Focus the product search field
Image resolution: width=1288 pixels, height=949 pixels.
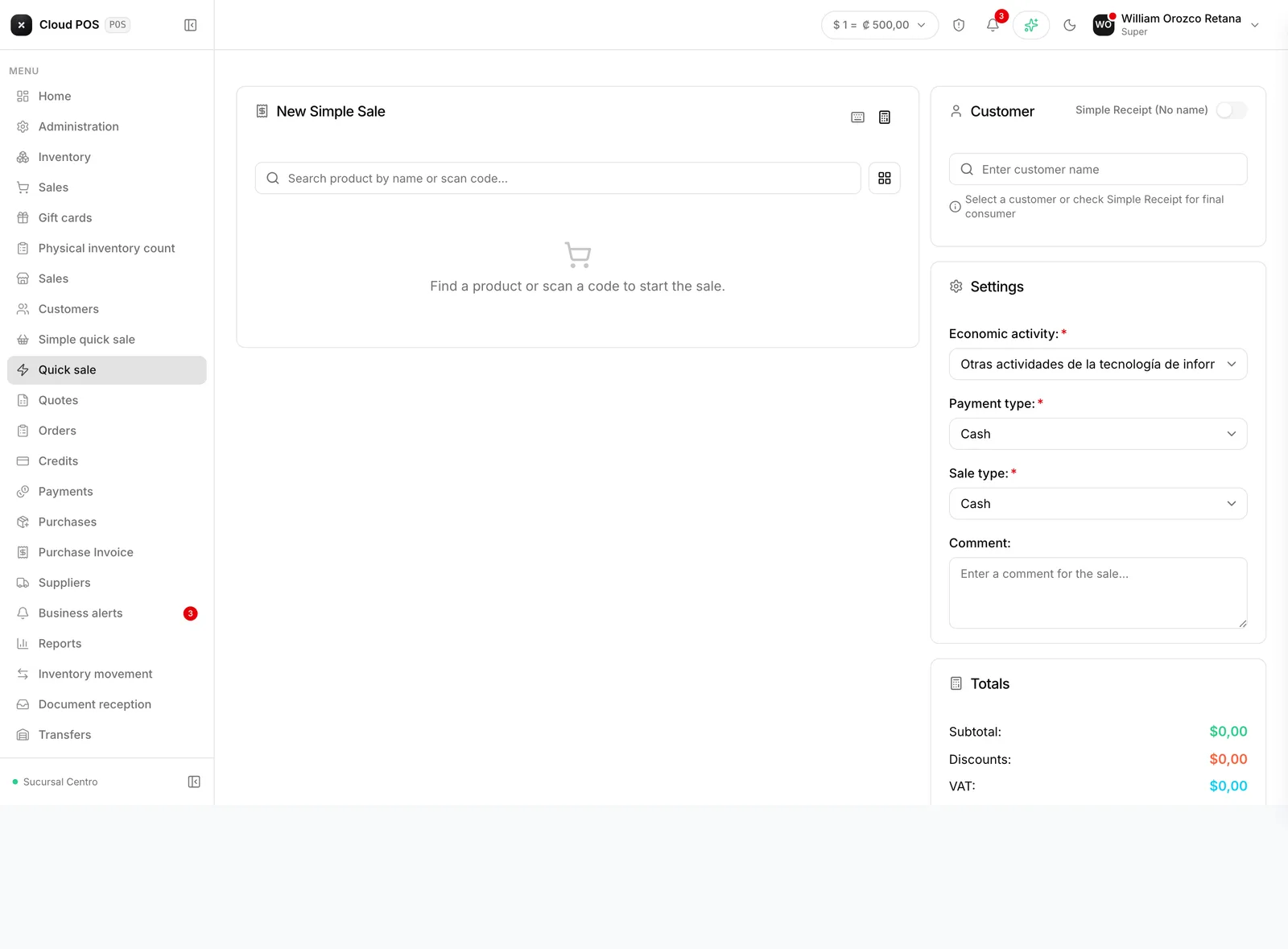[x=558, y=178]
